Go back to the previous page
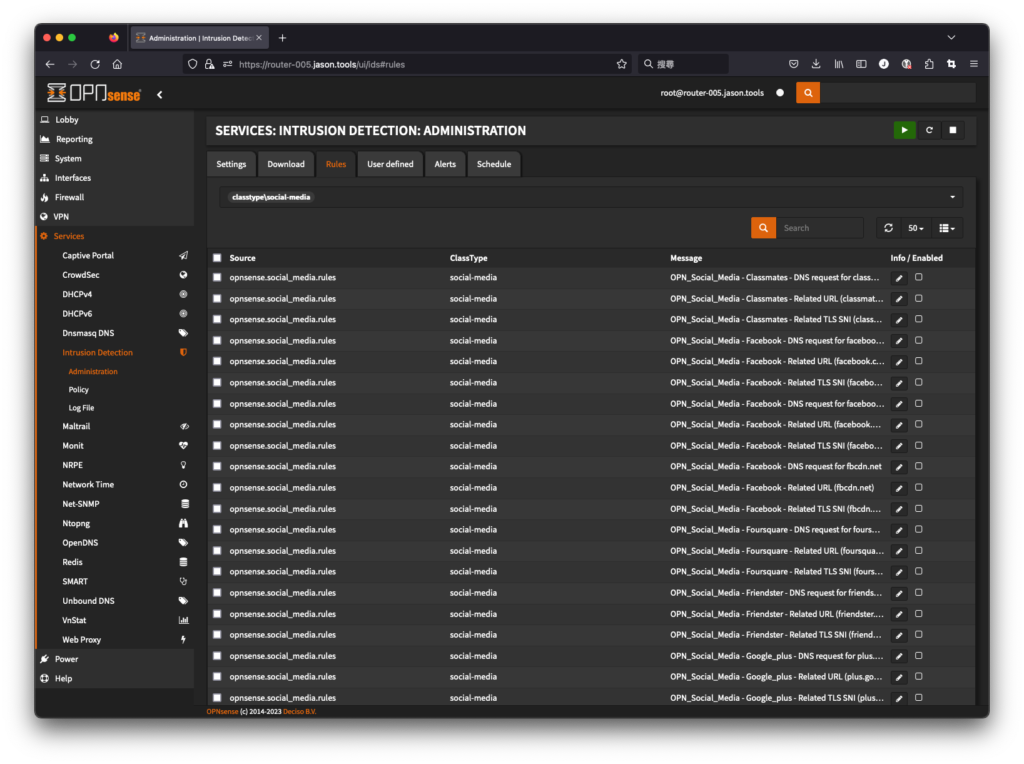Screen dimensions: 1024x764 [x=50, y=64]
